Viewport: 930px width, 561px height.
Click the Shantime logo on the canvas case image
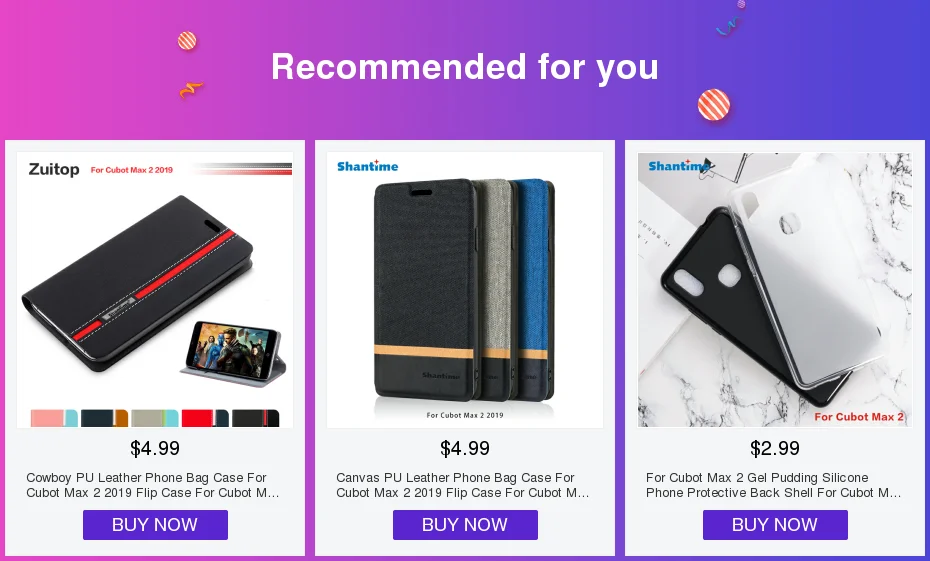(368, 166)
